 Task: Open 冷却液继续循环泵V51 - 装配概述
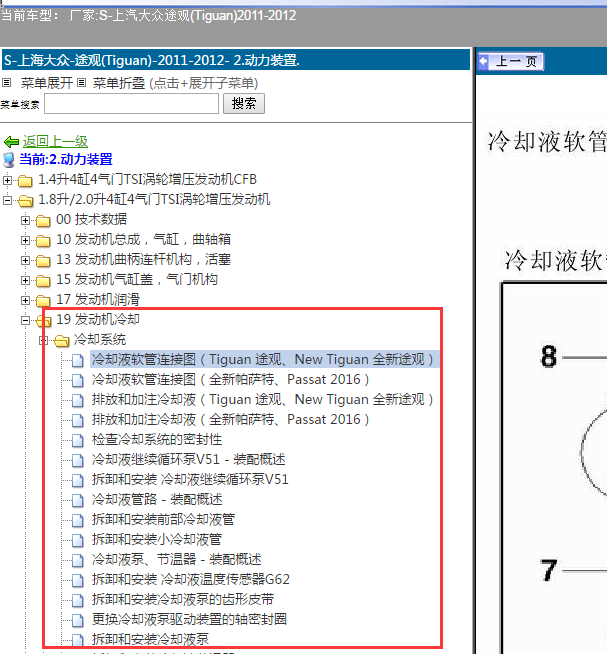pos(189,460)
